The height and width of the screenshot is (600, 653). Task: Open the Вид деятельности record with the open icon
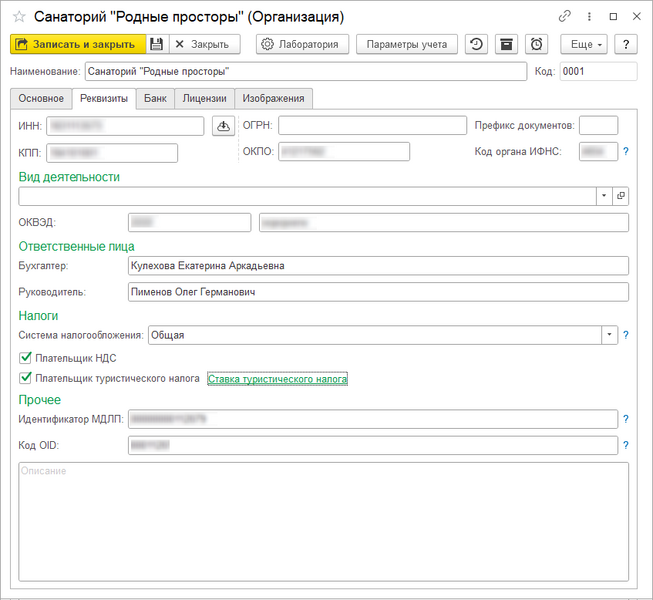(620, 196)
